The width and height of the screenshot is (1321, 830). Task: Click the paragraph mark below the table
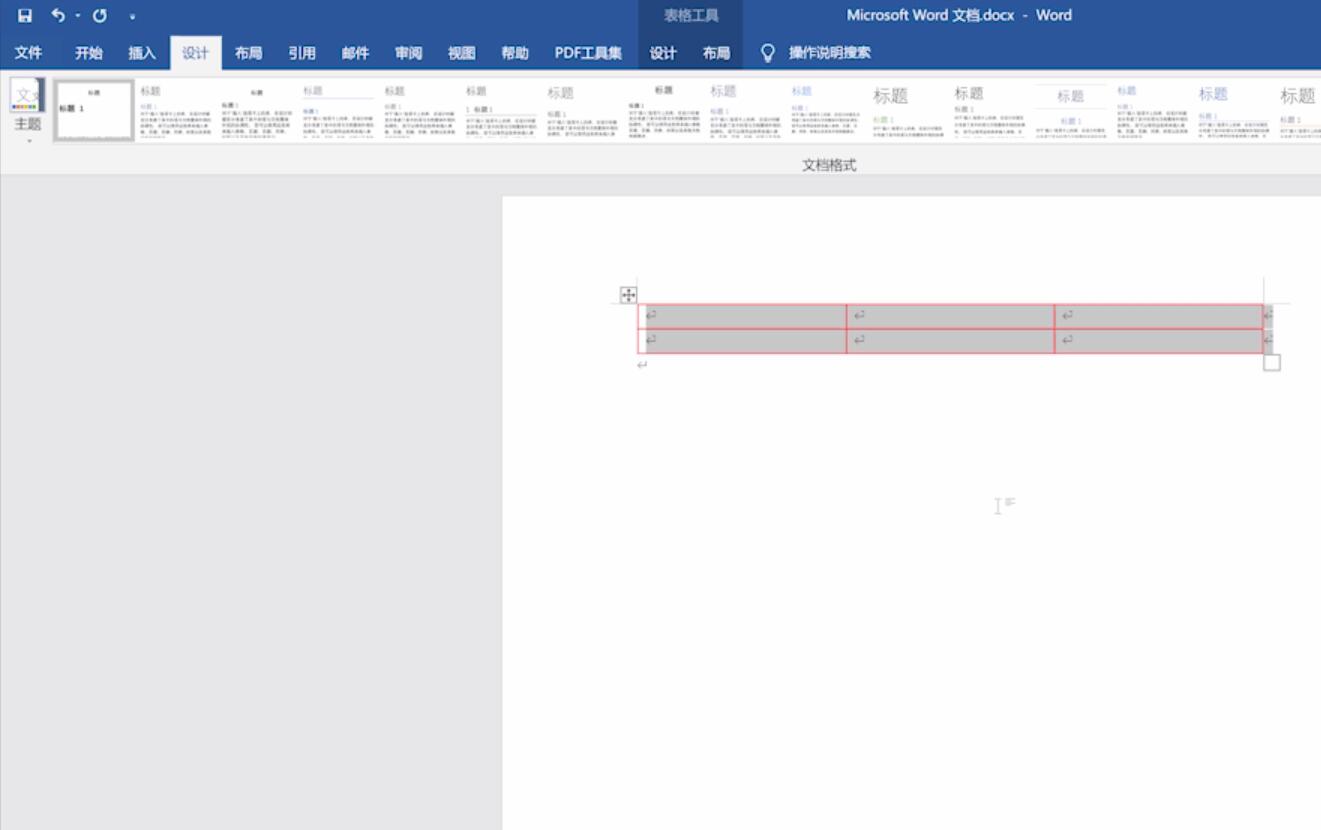click(x=642, y=365)
